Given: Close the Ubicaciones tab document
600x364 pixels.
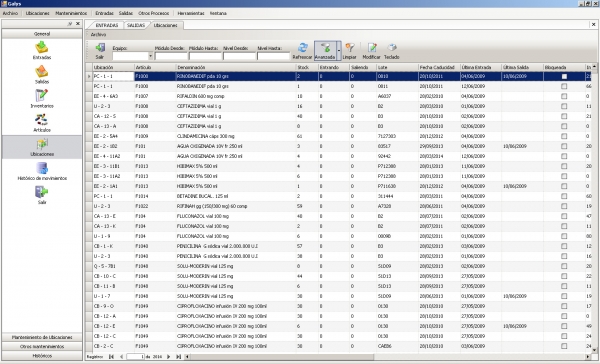Looking at the screenshot, I should pos(593,24).
